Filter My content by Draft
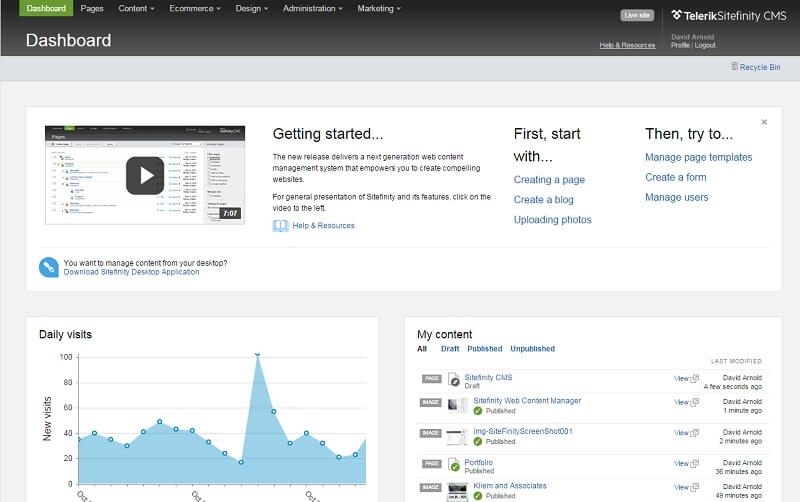The image size is (800, 502). pyautogui.click(x=450, y=349)
